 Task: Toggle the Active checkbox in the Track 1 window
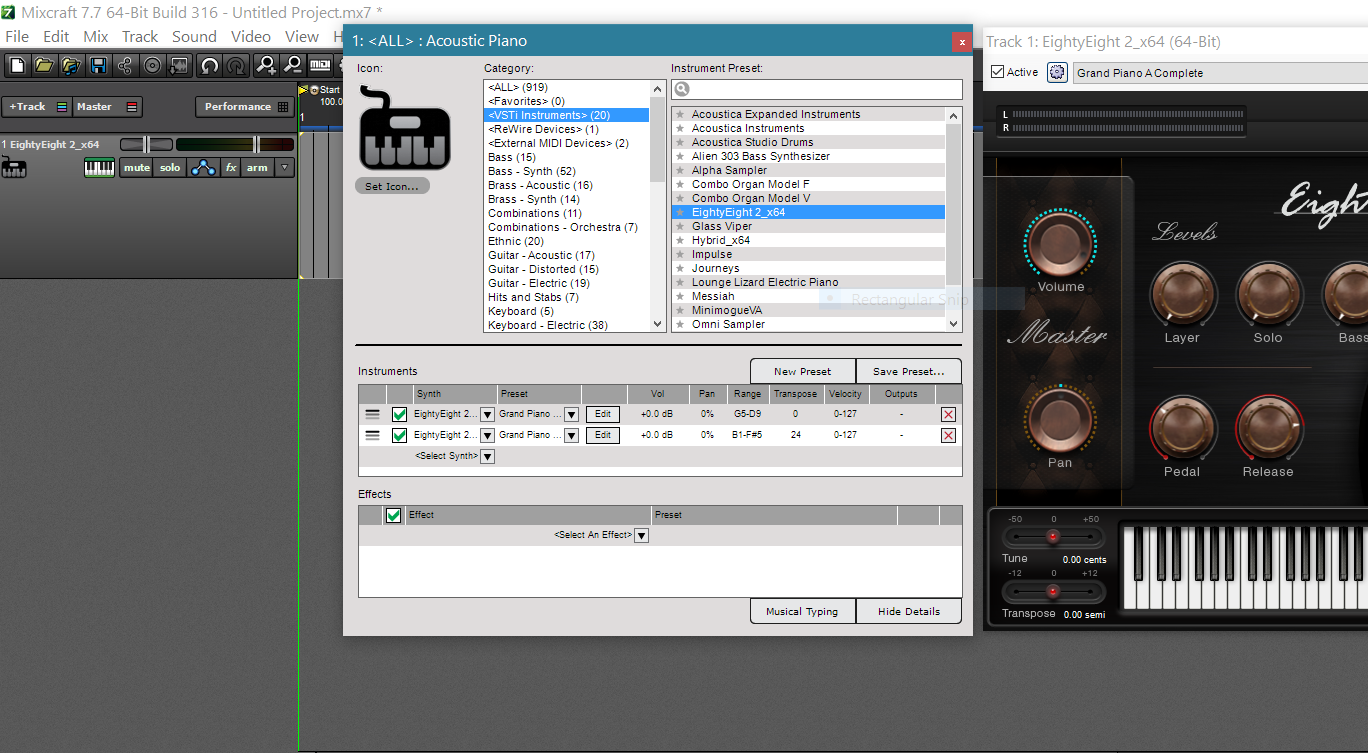click(x=997, y=72)
